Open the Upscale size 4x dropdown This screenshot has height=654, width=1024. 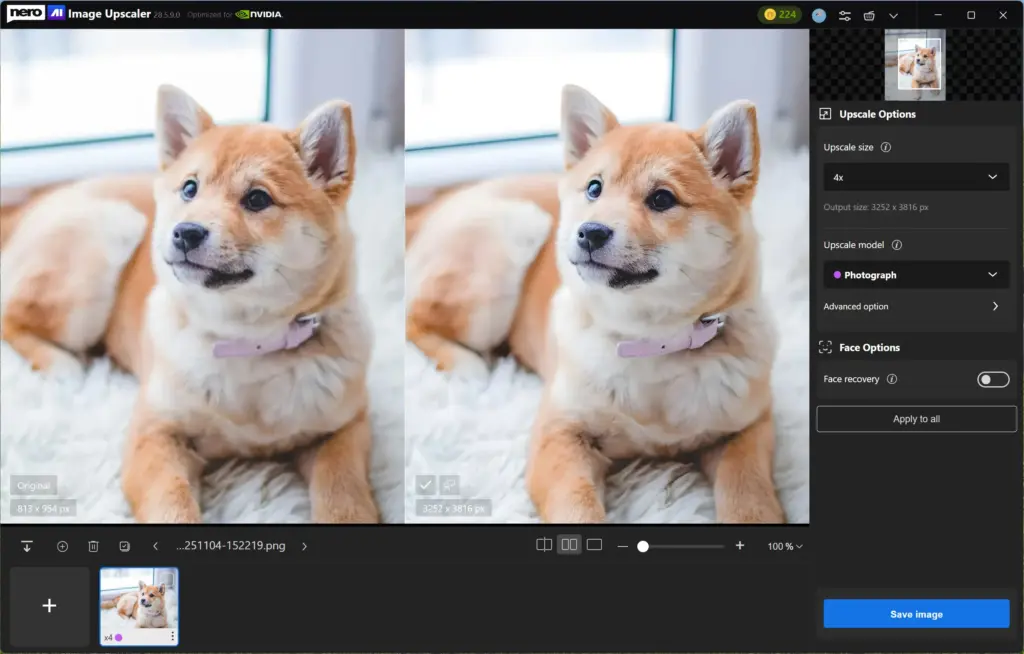click(x=915, y=177)
